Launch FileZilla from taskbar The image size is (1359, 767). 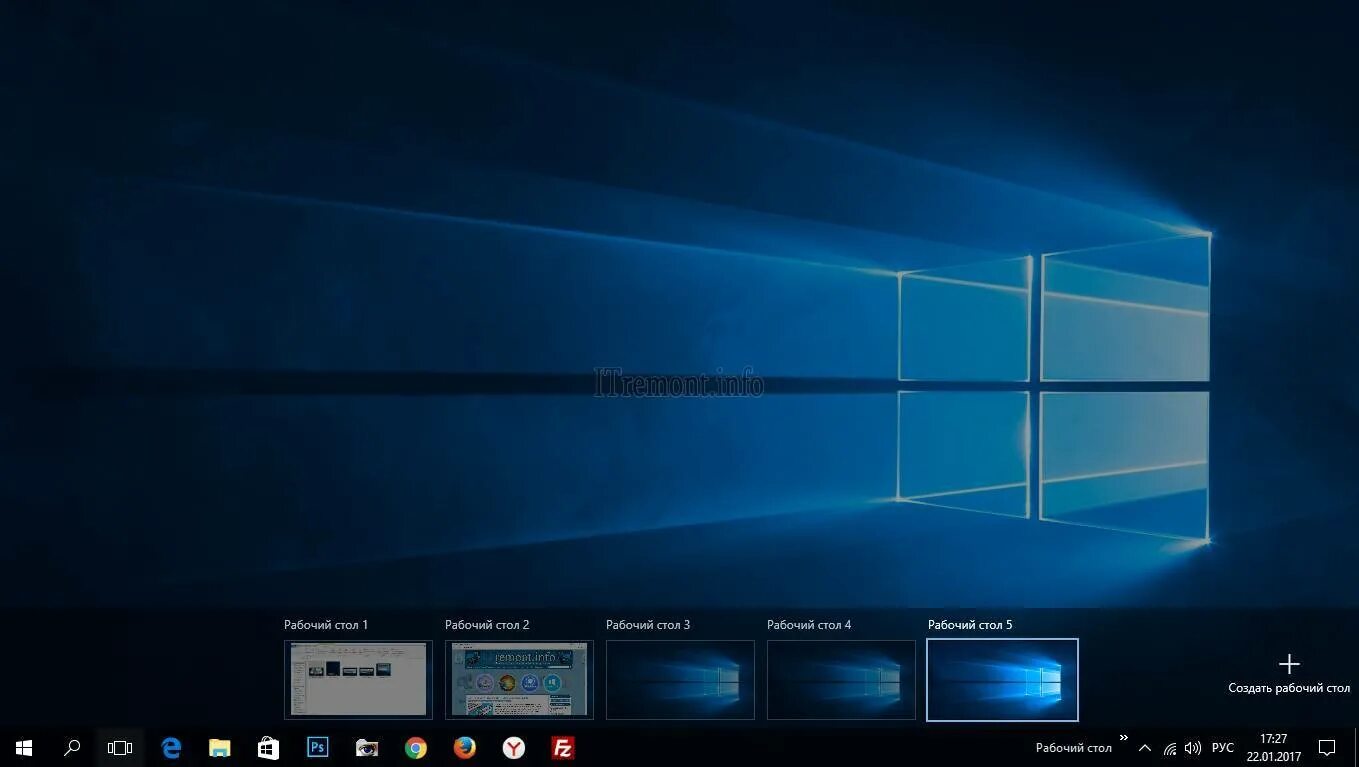click(x=563, y=748)
